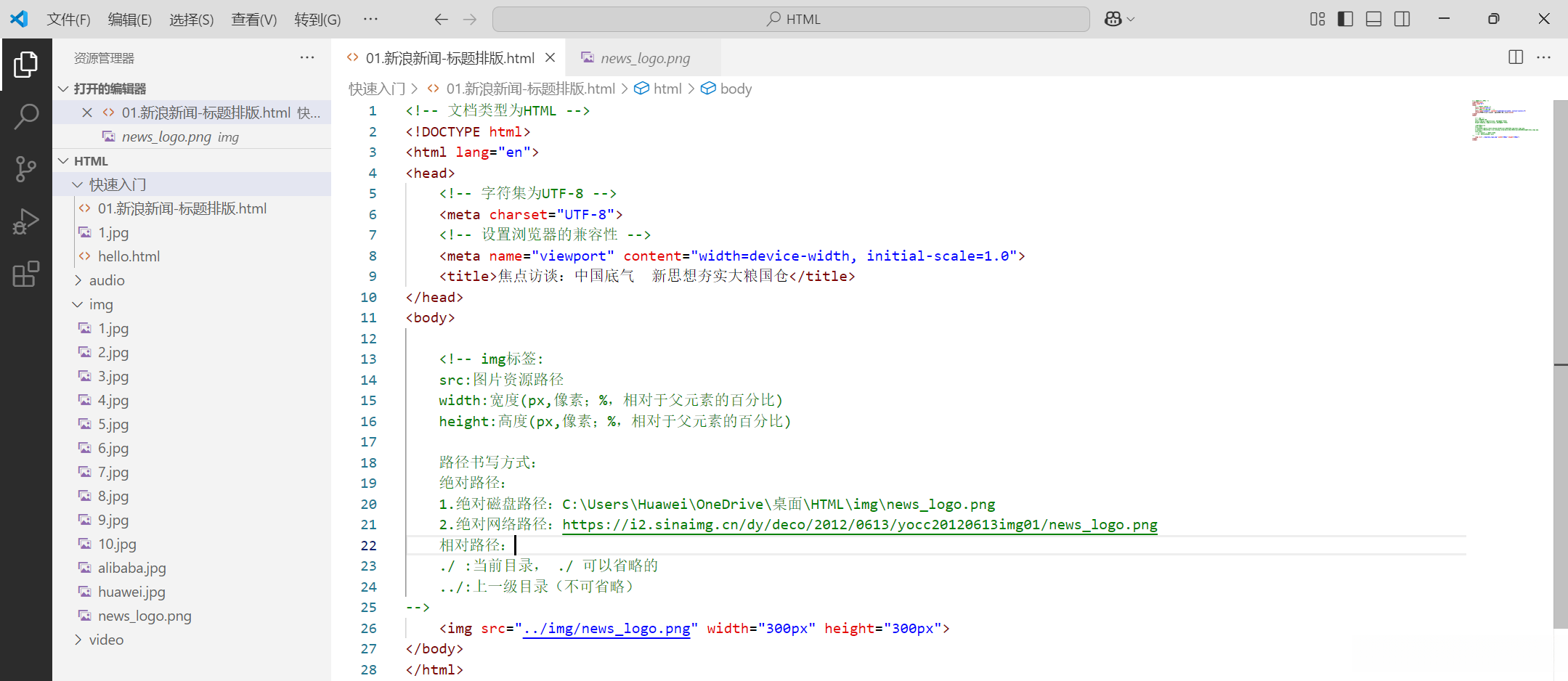
Task: Click the 资源管理器 panel title
Action: point(104,58)
